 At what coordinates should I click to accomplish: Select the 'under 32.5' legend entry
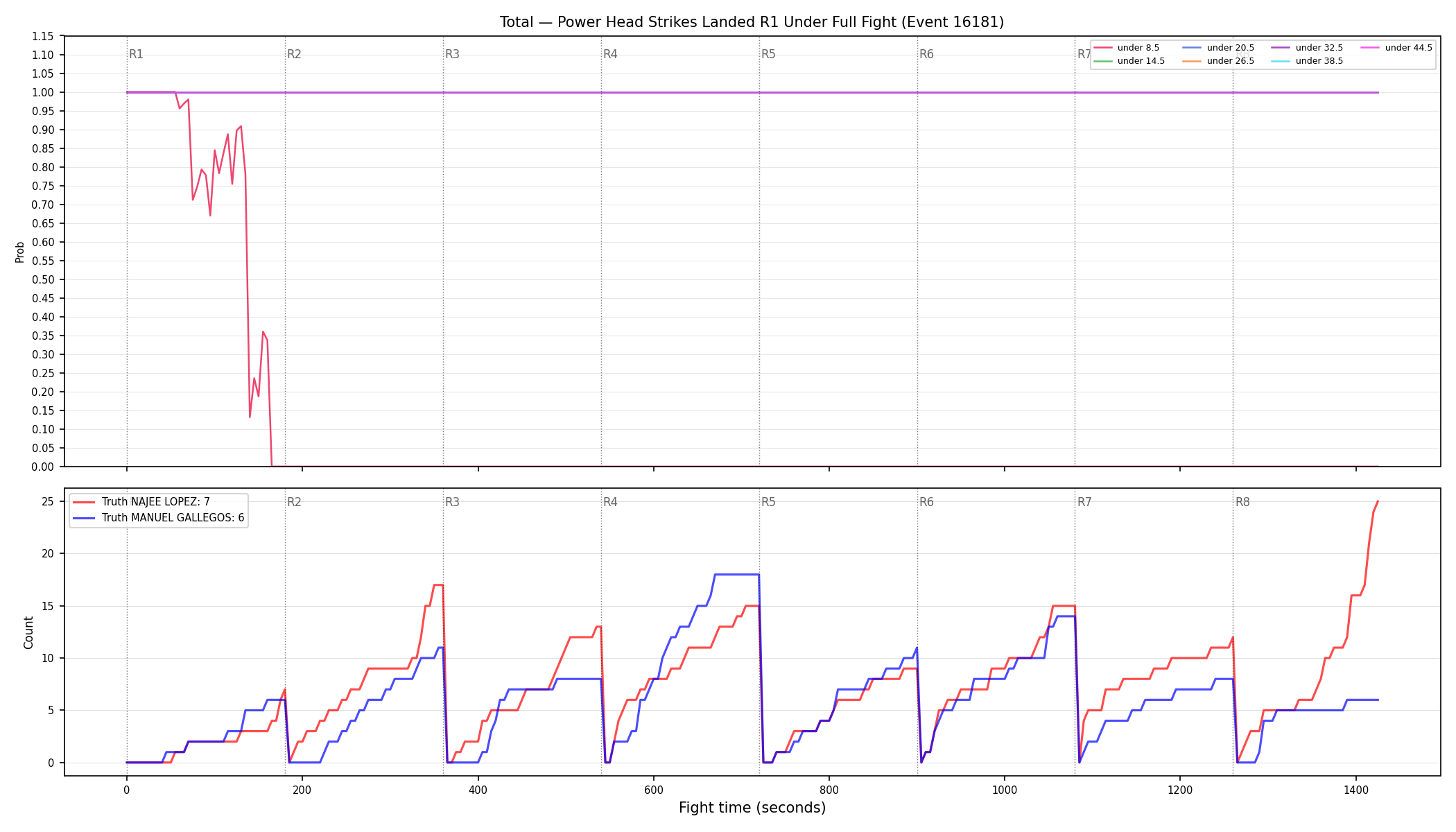click(x=1308, y=48)
